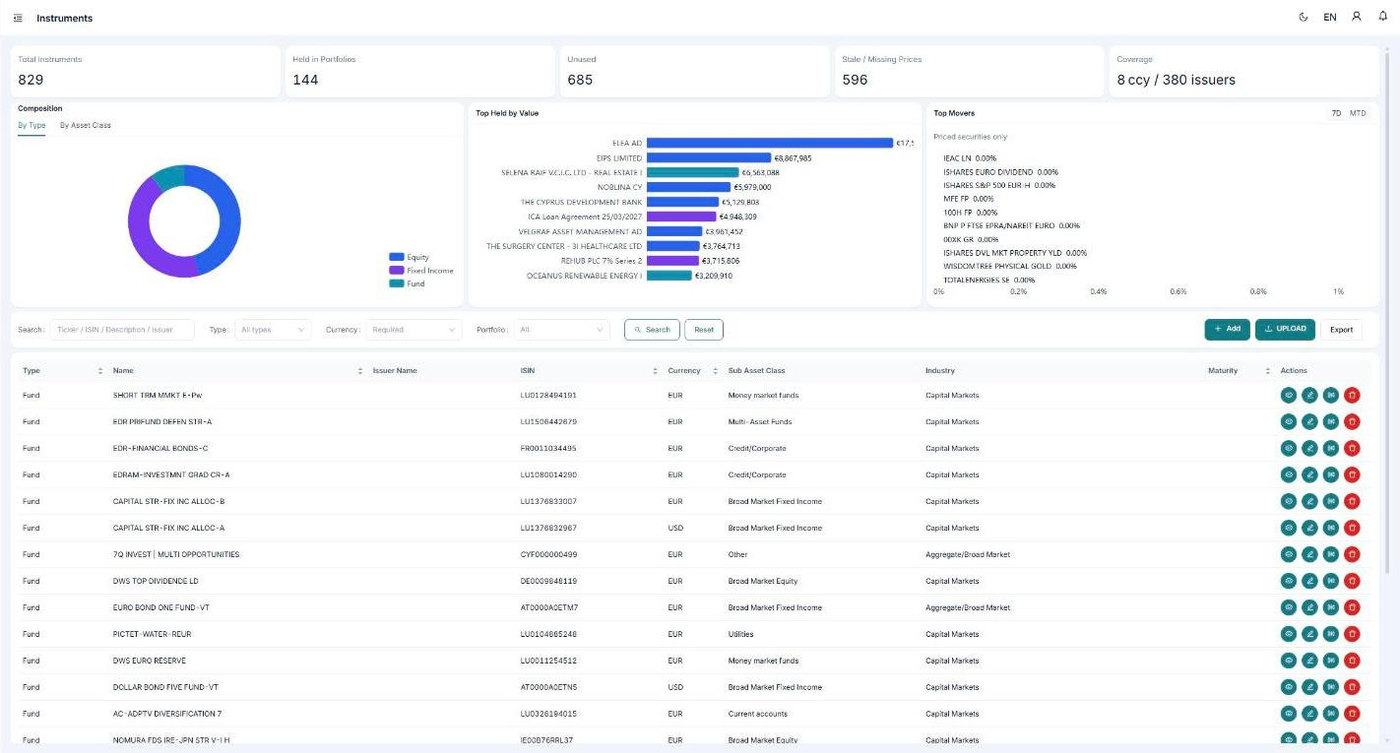Open the Currency filter dropdown
This screenshot has width=1400, height=753.
414,329
